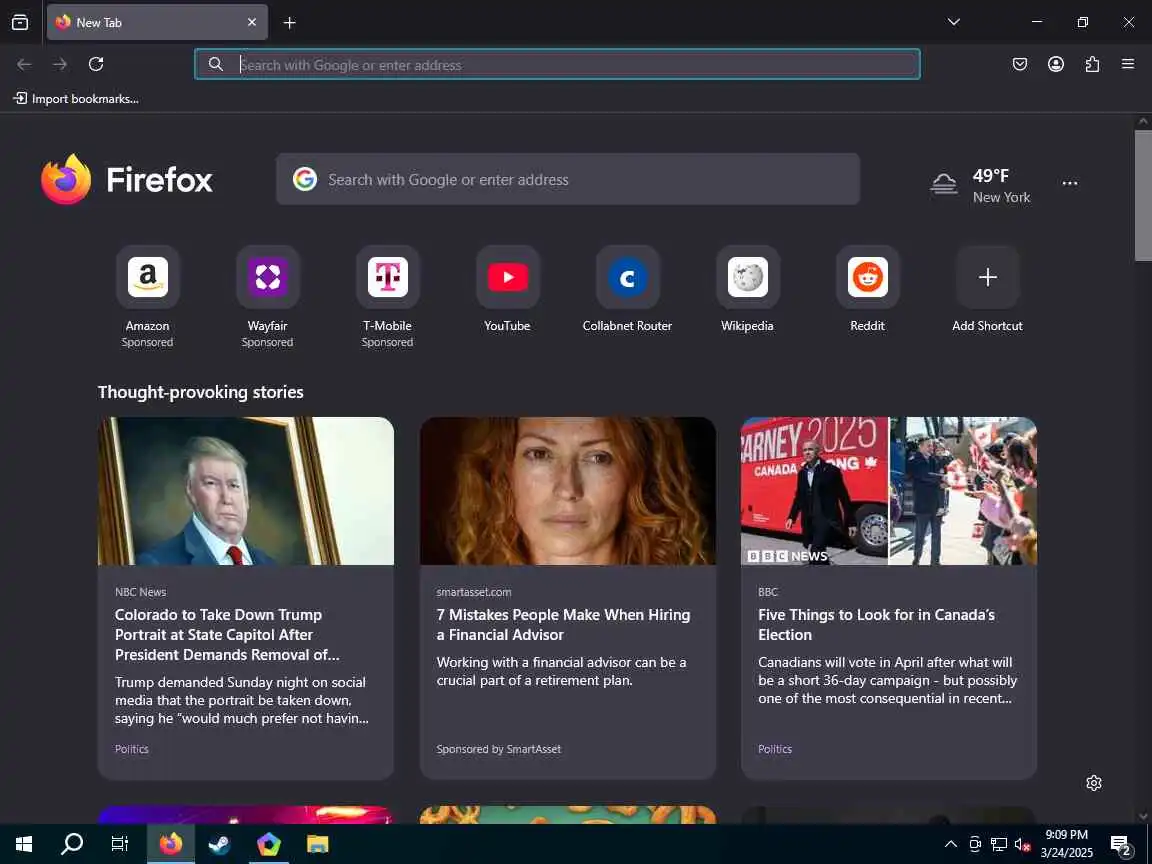The width and height of the screenshot is (1152, 864).
Task: Open the notification center icon
Action: point(1121,845)
